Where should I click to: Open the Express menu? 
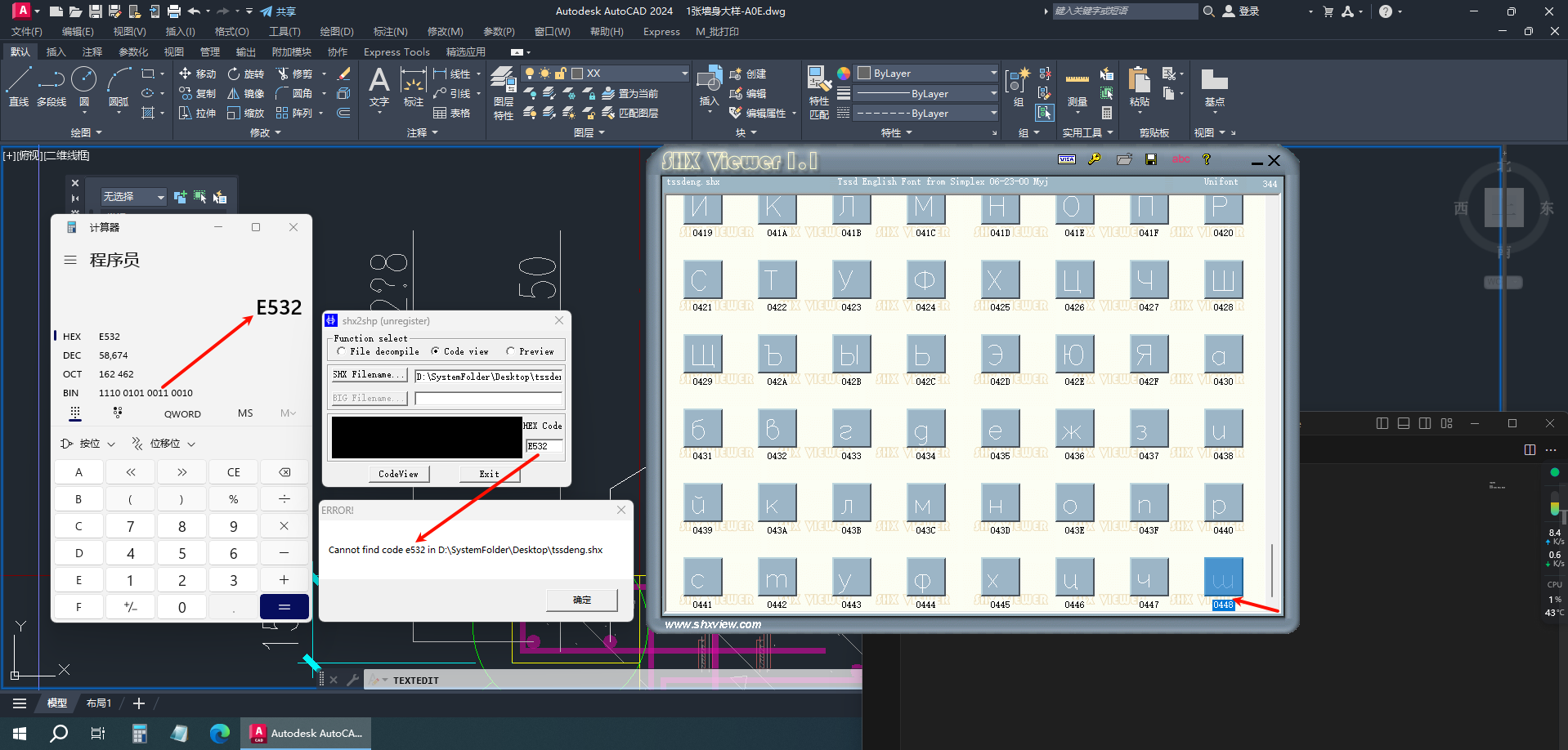(661, 32)
